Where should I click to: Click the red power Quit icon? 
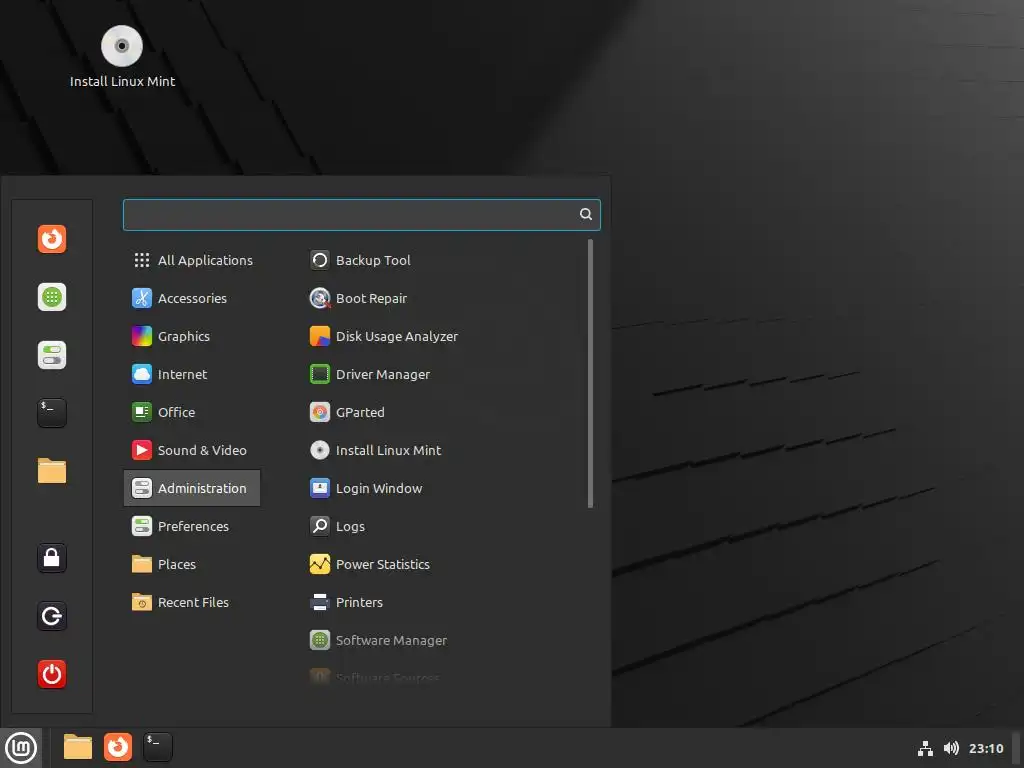pos(52,674)
